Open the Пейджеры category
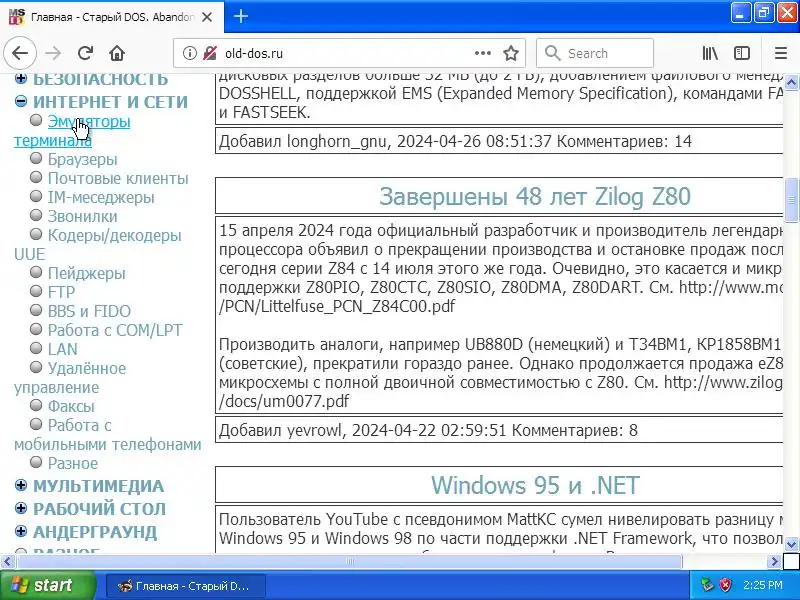 [86, 273]
